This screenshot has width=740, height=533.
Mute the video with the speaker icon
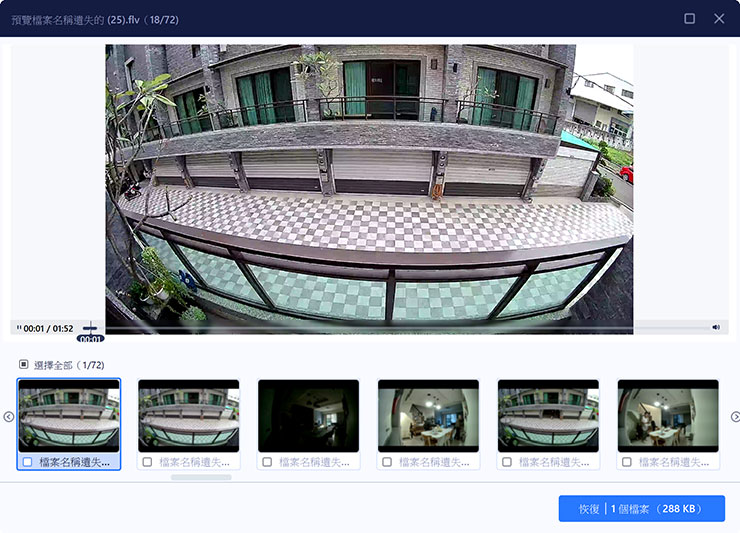click(716, 327)
